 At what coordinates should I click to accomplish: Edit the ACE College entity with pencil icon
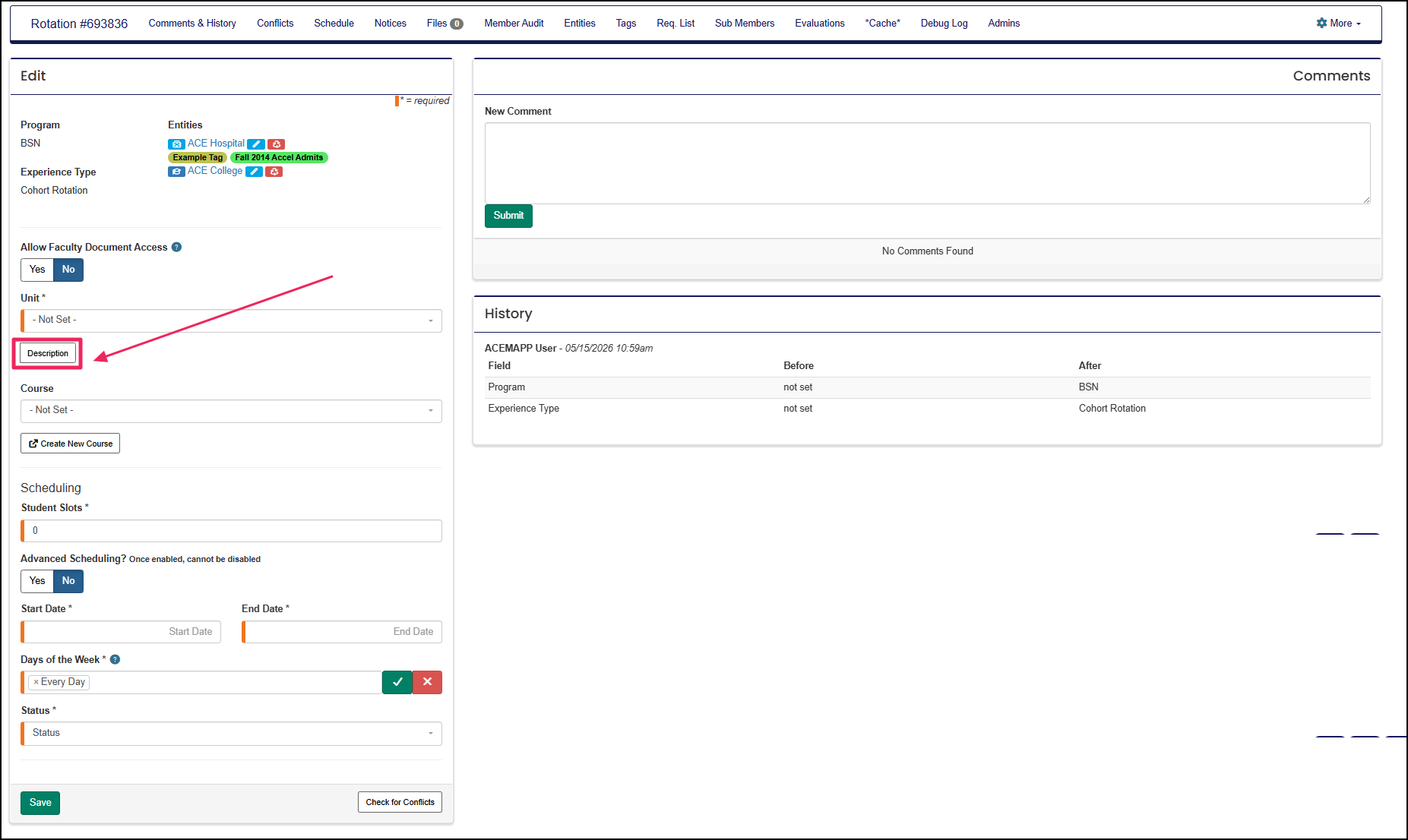(x=255, y=172)
